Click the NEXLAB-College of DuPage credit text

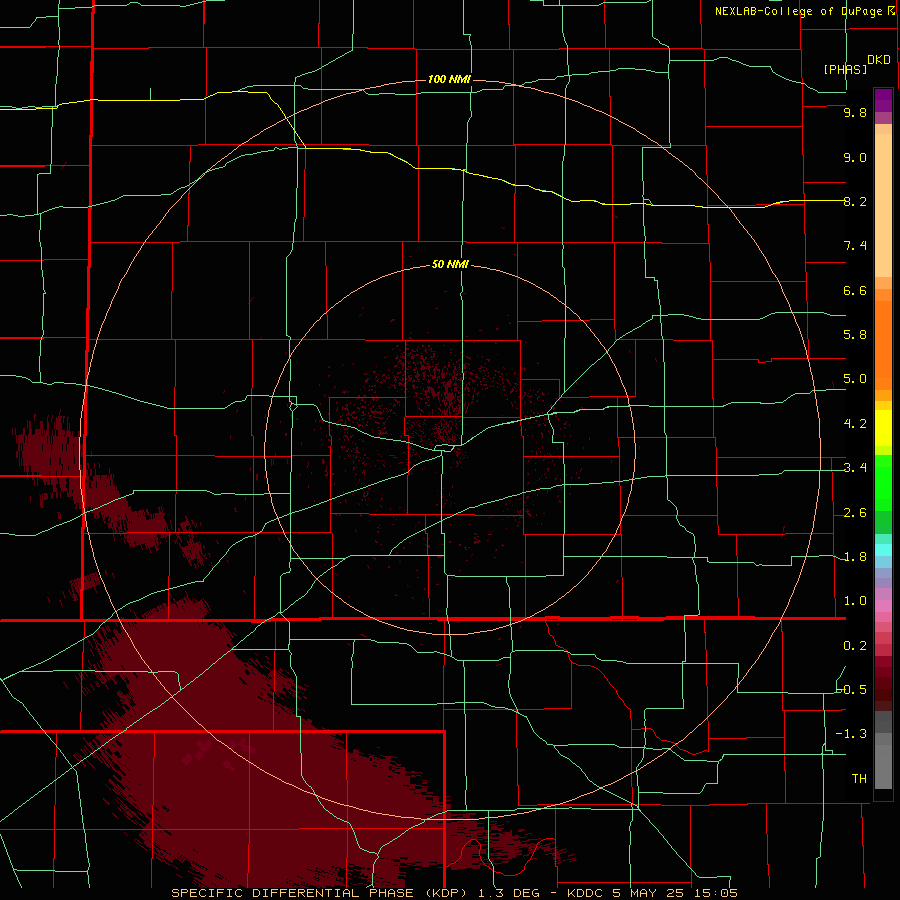pyautogui.click(x=805, y=11)
